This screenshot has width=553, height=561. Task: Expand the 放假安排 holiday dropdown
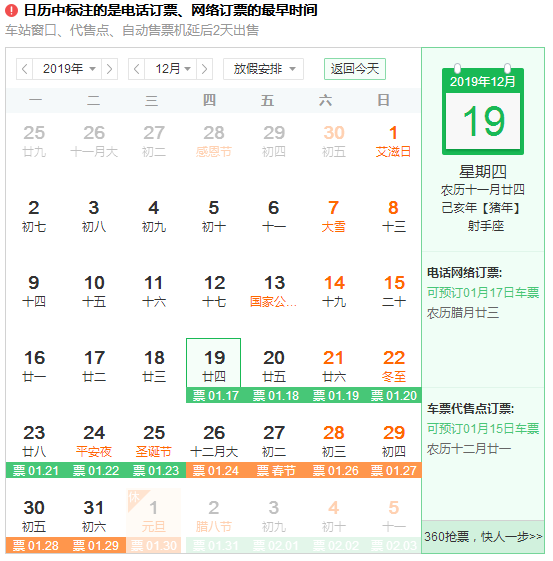[263, 69]
